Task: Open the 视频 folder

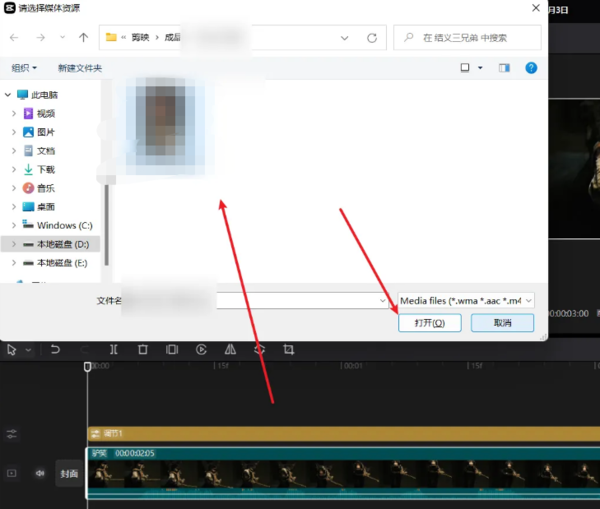Action: tap(46, 113)
